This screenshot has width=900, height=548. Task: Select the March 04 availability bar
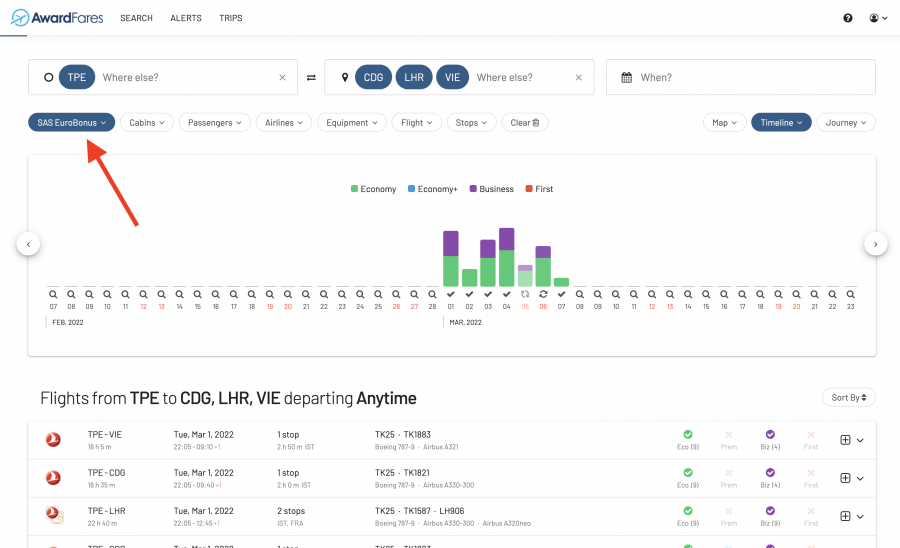(507, 258)
